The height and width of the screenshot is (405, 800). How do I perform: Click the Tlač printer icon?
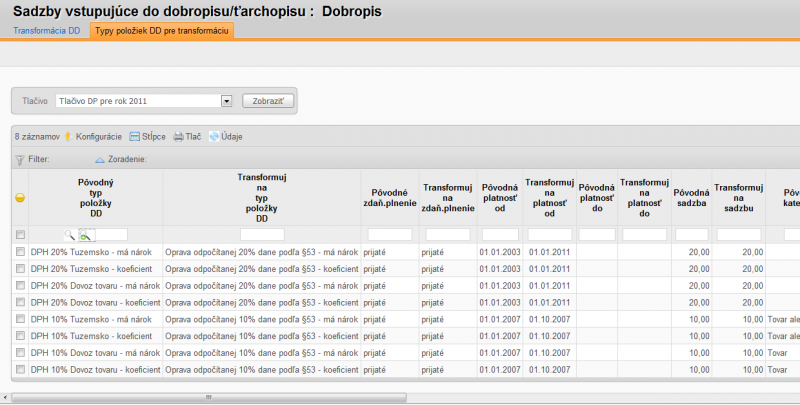point(179,137)
